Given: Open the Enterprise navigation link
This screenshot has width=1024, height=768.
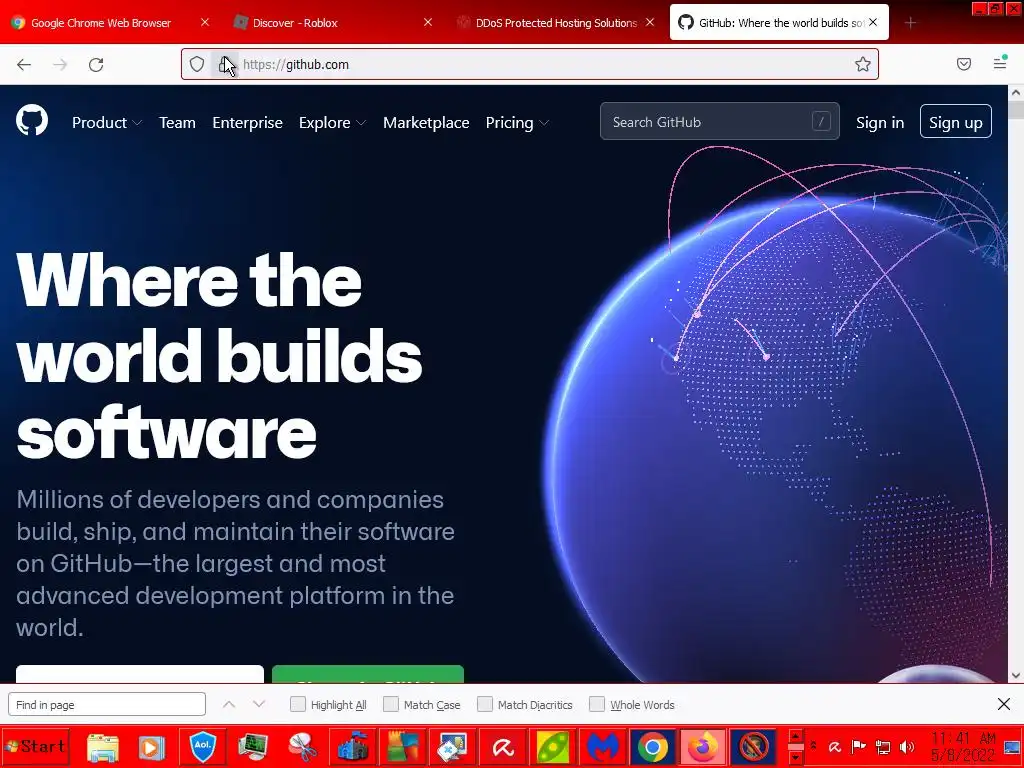Looking at the screenshot, I should 248,122.
